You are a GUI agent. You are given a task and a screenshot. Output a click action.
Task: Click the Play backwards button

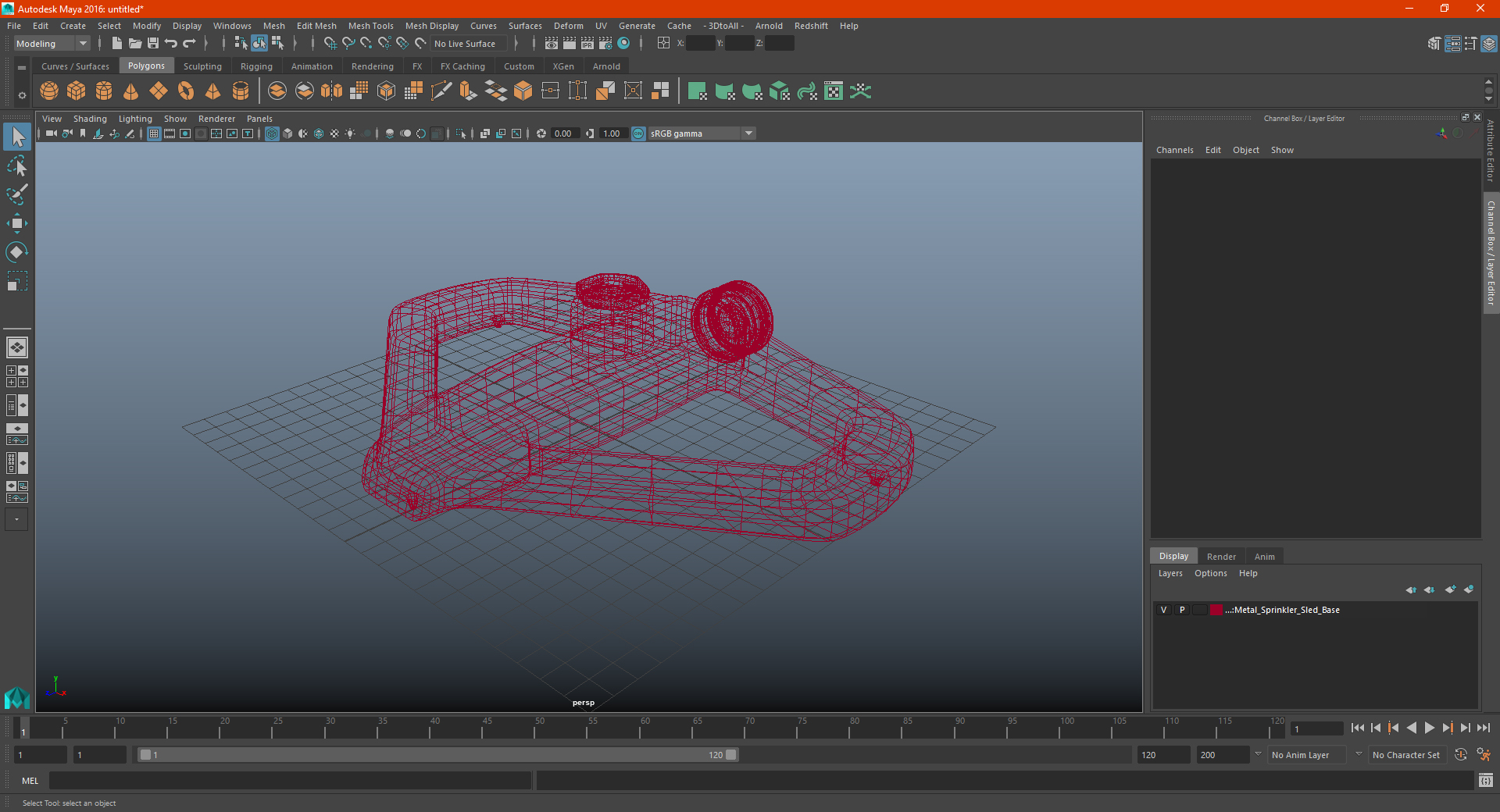tap(1412, 728)
